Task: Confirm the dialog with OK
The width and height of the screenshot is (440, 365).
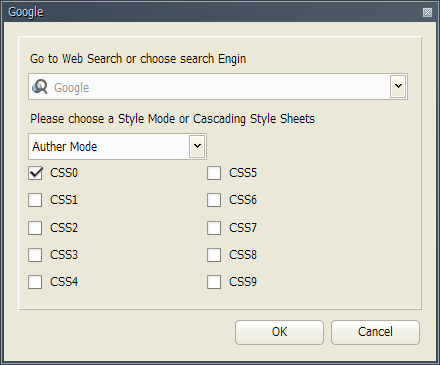Action: tap(279, 332)
